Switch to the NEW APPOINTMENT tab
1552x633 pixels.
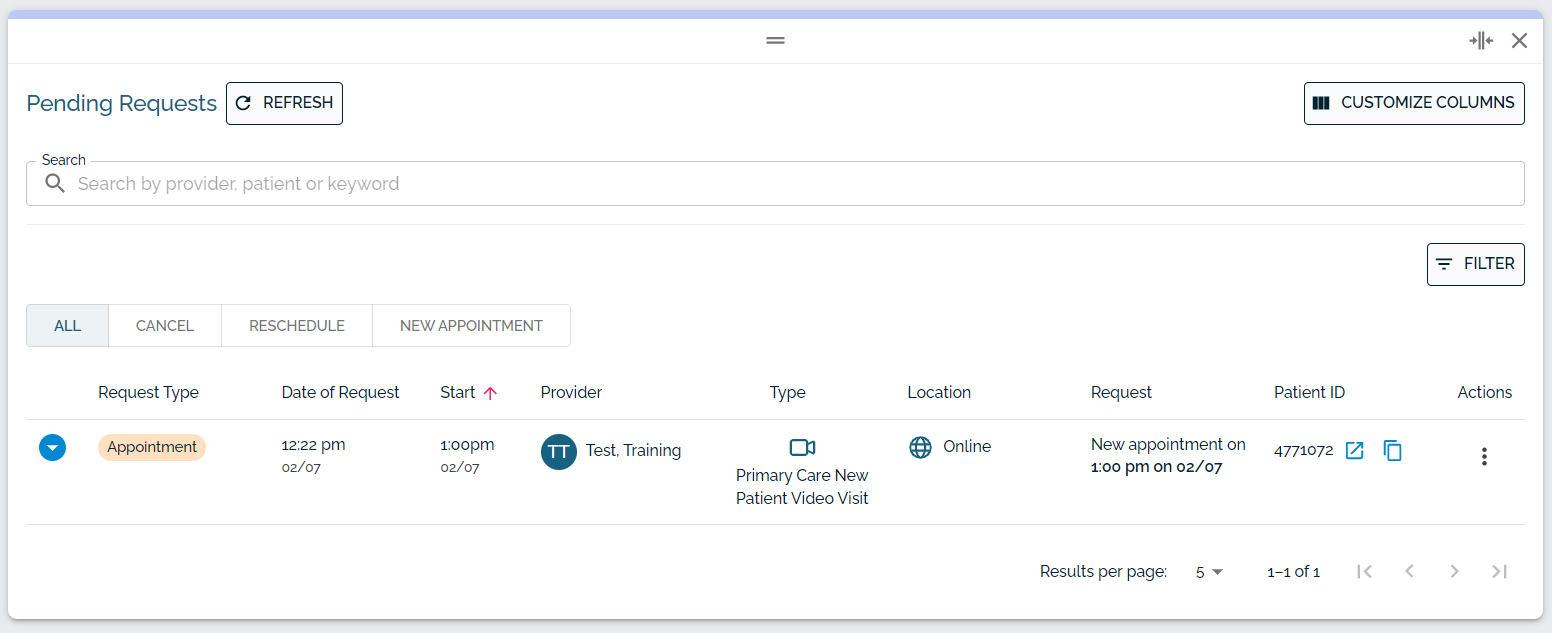pos(471,326)
